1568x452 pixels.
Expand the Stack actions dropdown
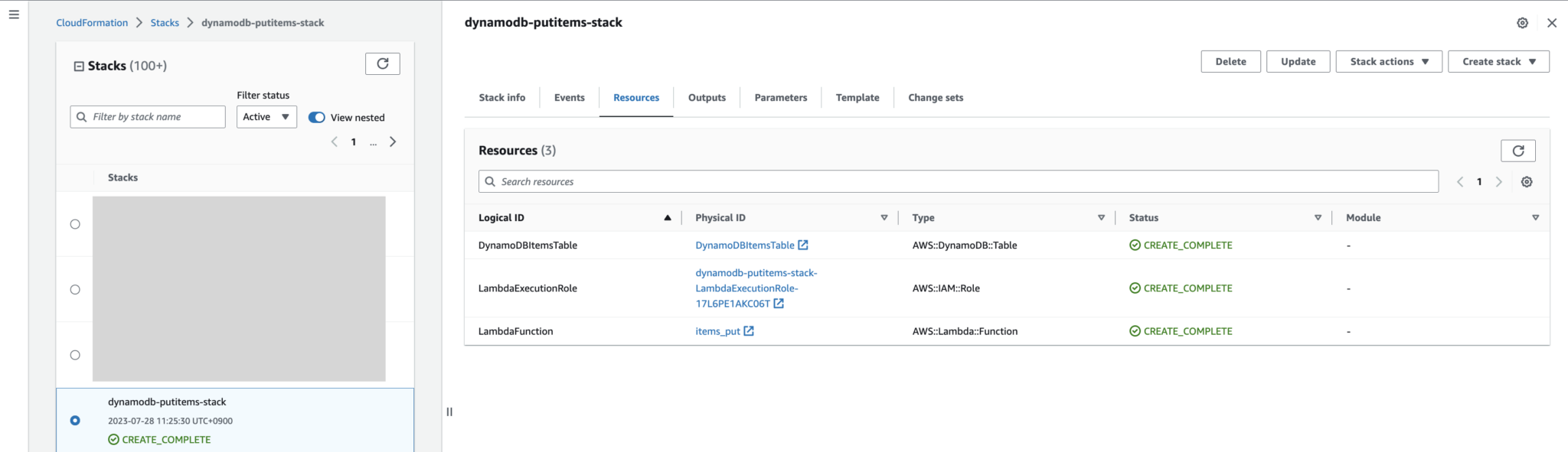(1388, 62)
